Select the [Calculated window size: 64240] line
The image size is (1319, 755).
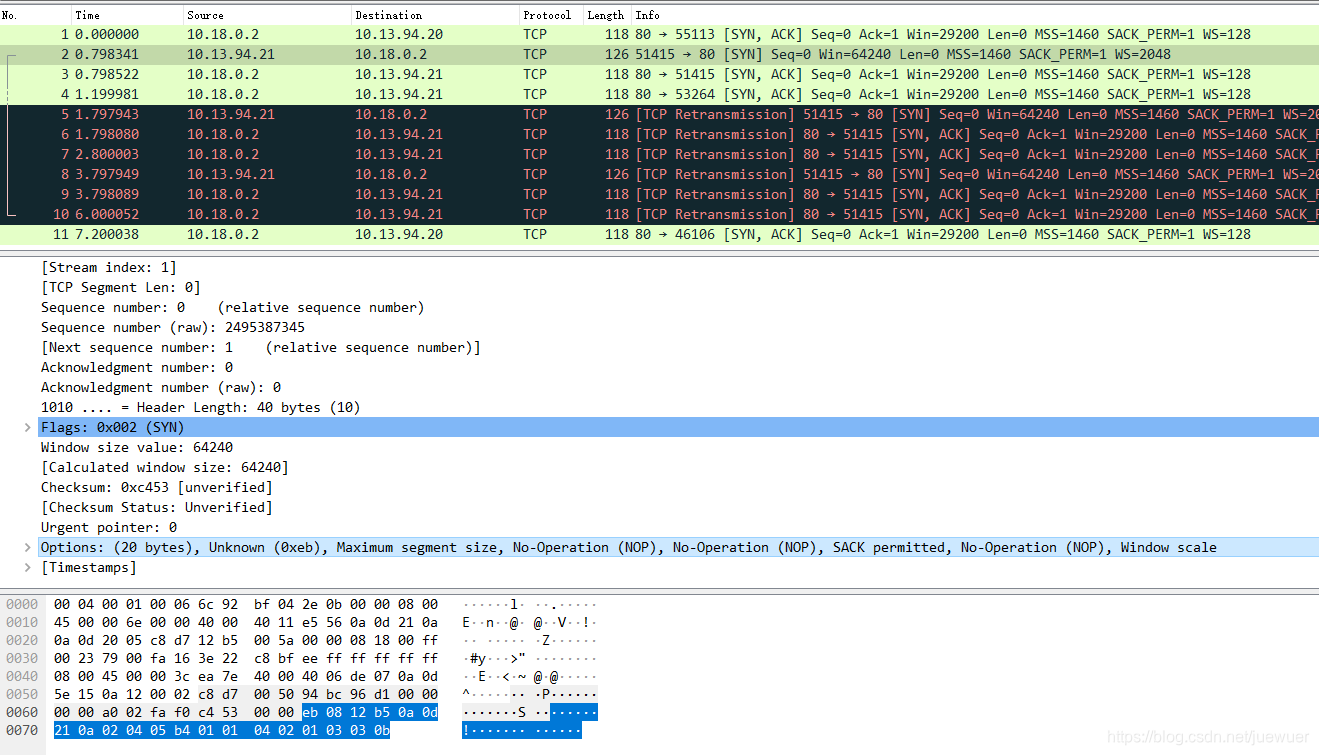pyautogui.click(x=165, y=467)
